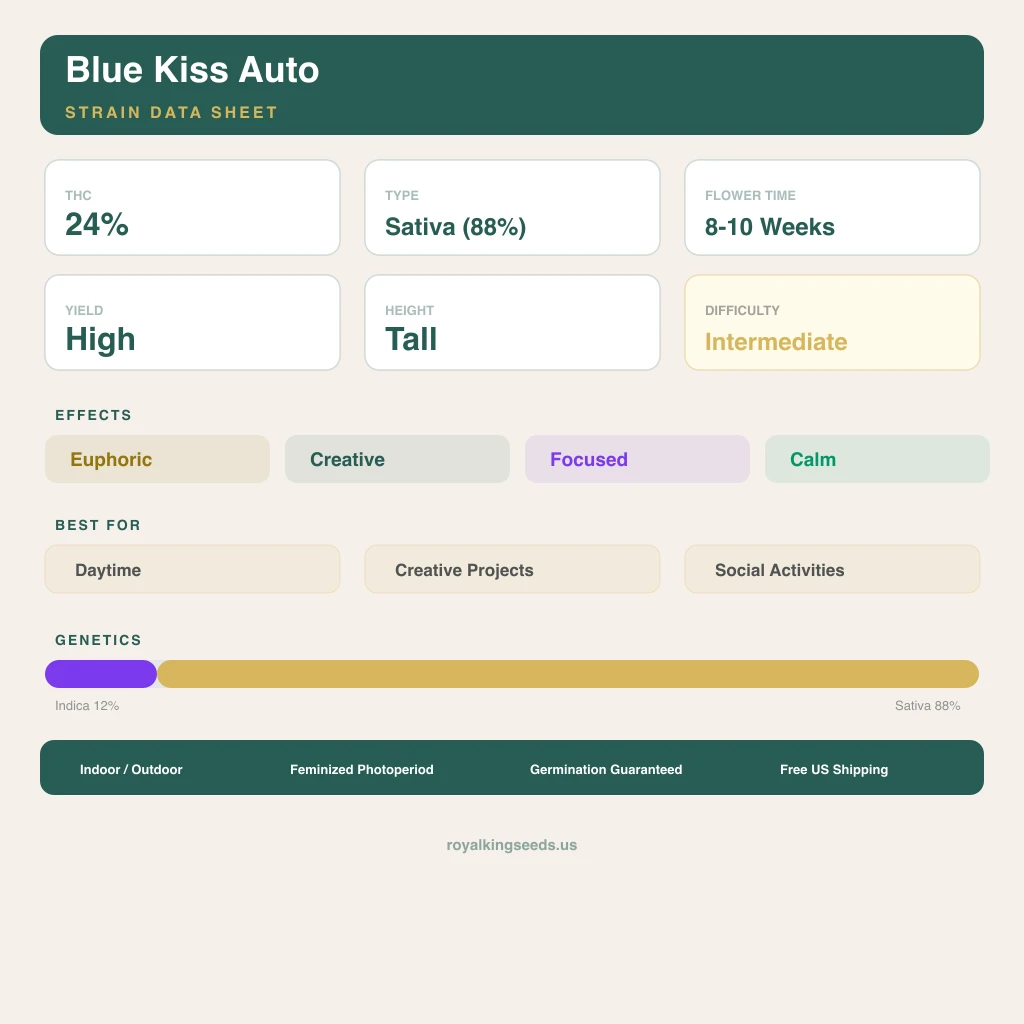The height and width of the screenshot is (1024, 1024).
Task: Click the gold Sativa genetics bar segment
Action: (x=567, y=674)
